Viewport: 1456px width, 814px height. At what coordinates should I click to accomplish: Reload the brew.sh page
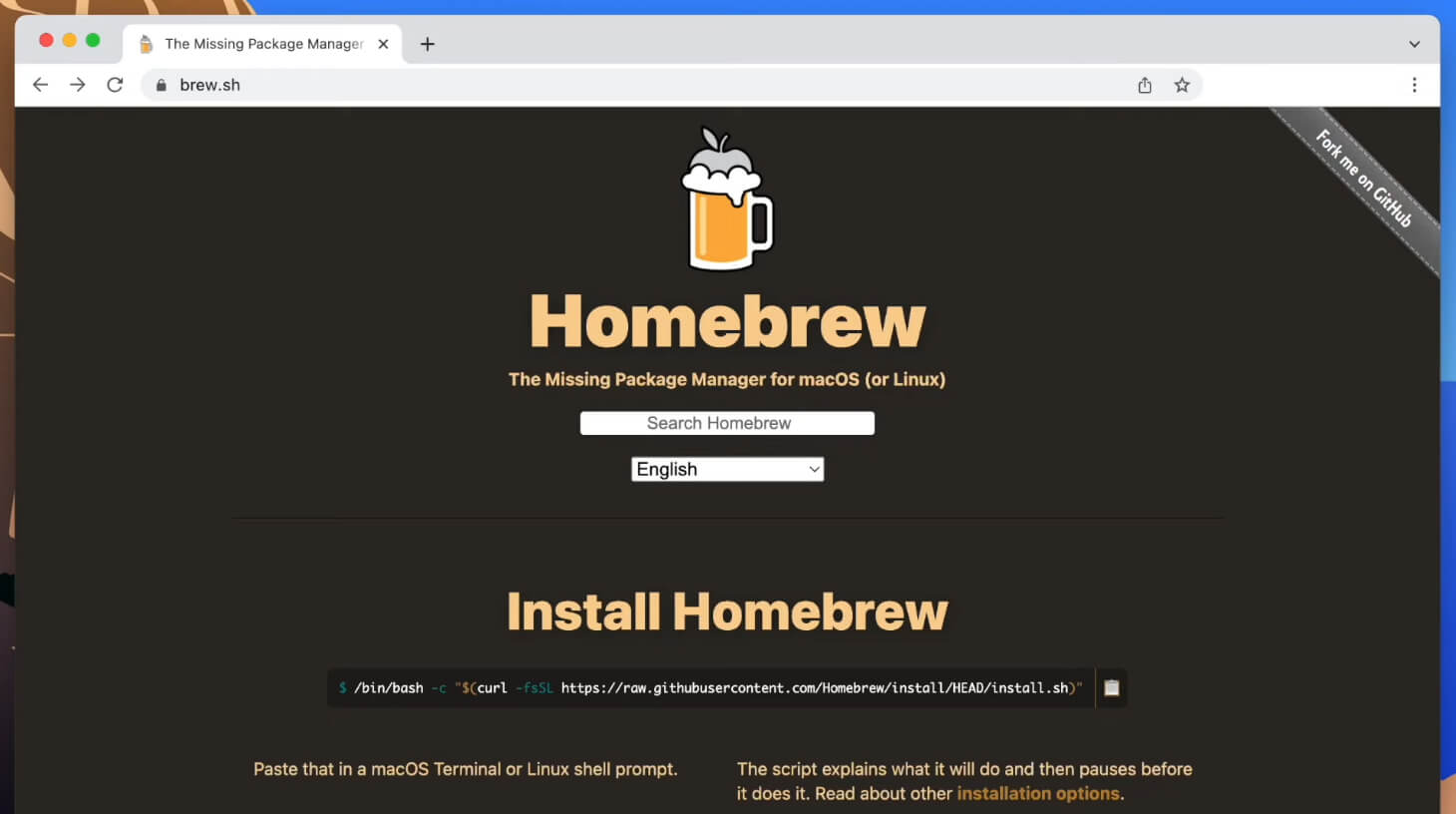[x=115, y=85]
